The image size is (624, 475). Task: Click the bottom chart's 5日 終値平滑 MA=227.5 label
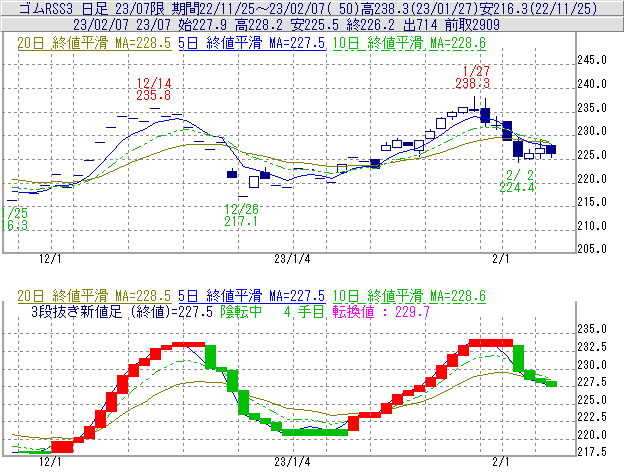(252, 296)
